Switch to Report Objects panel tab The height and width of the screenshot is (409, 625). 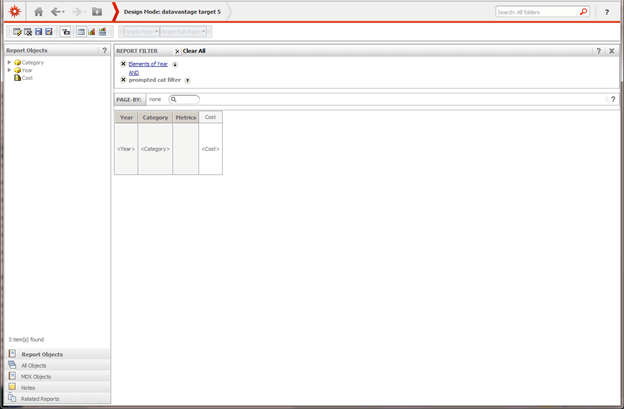(x=59, y=354)
